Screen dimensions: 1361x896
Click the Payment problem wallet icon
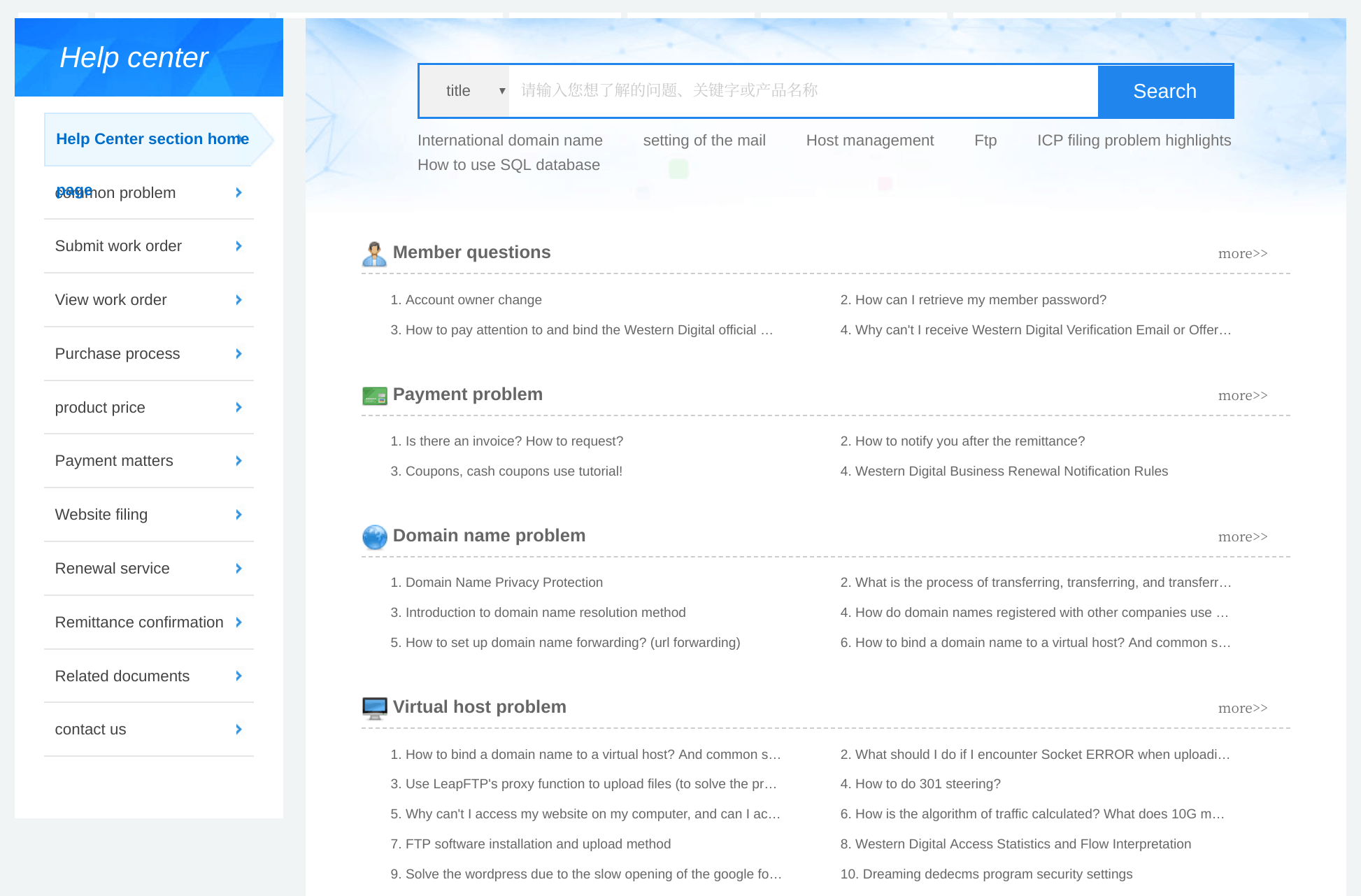tap(373, 393)
